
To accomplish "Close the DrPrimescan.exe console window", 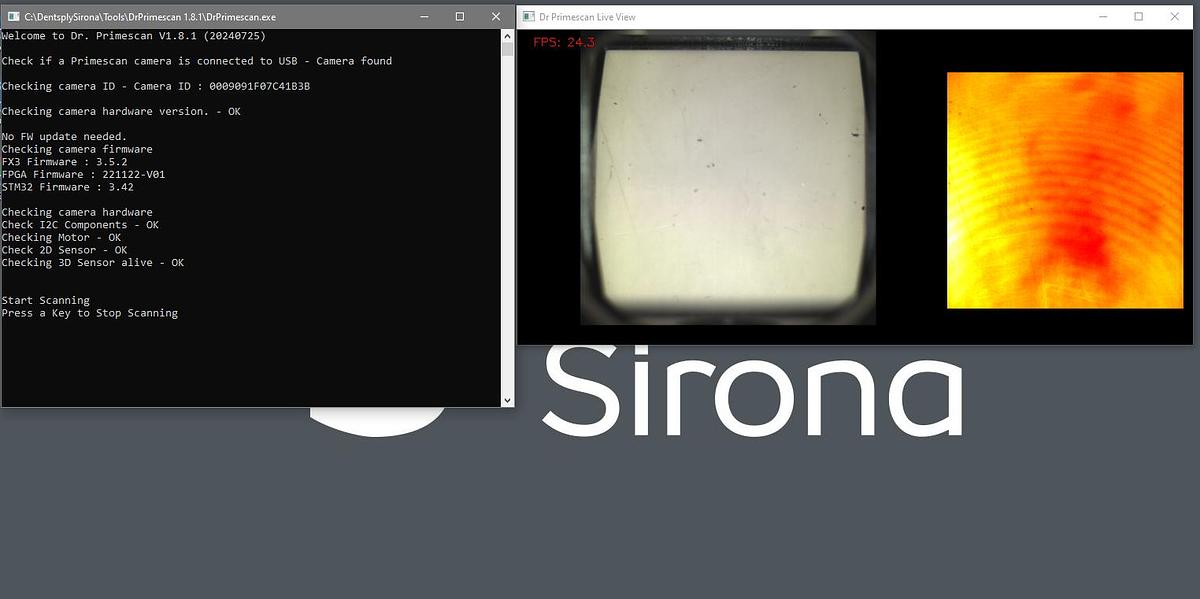I will pyautogui.click(x=496, y=17).
